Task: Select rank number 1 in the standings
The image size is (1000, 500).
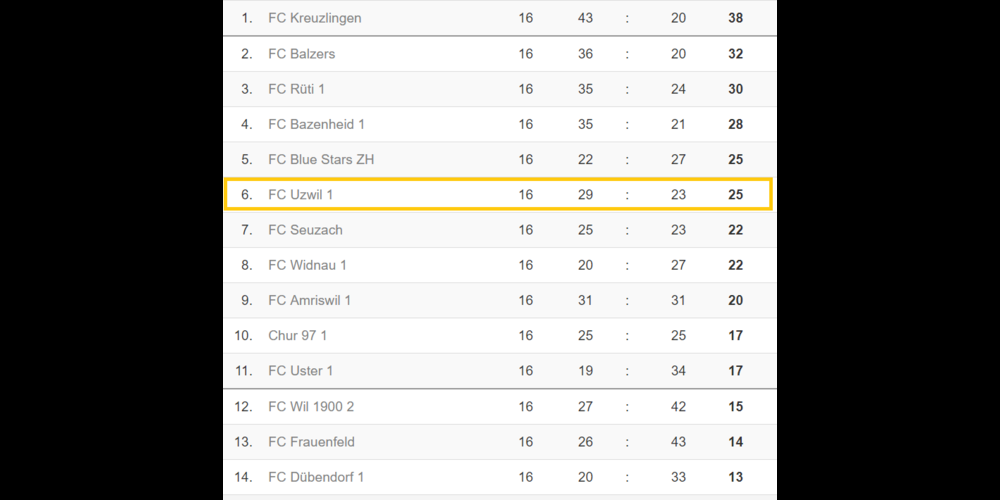Action: [246, 18]
